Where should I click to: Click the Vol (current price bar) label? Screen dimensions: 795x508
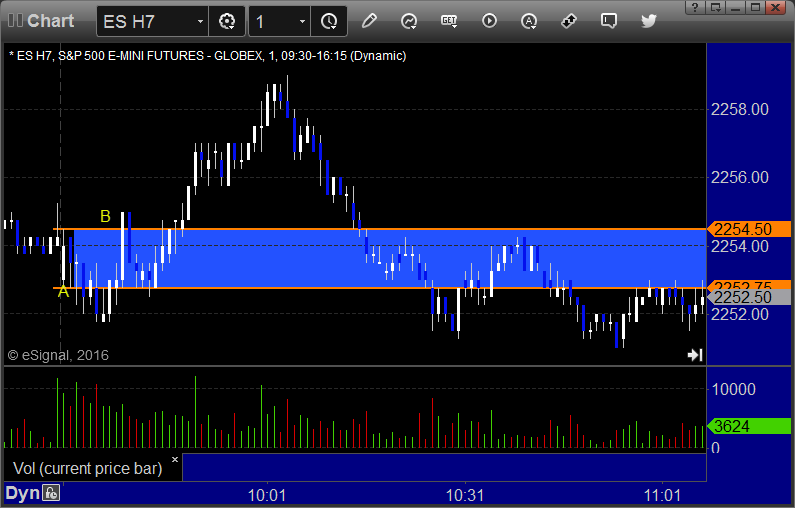tap(87, 468)
